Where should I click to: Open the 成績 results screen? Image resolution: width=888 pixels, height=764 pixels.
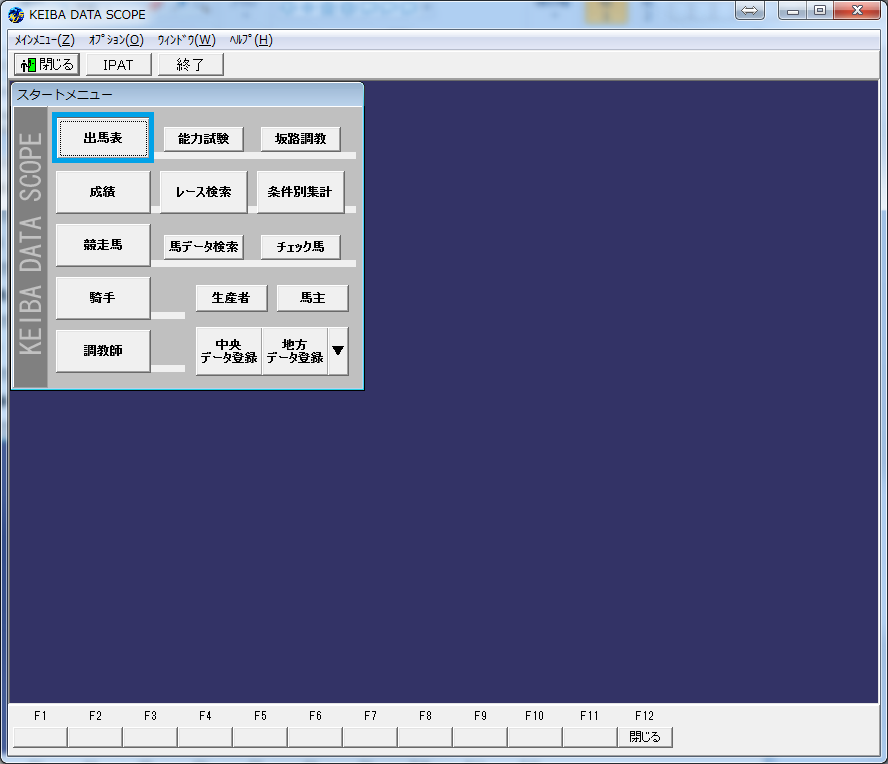click(x=103, y=192)
